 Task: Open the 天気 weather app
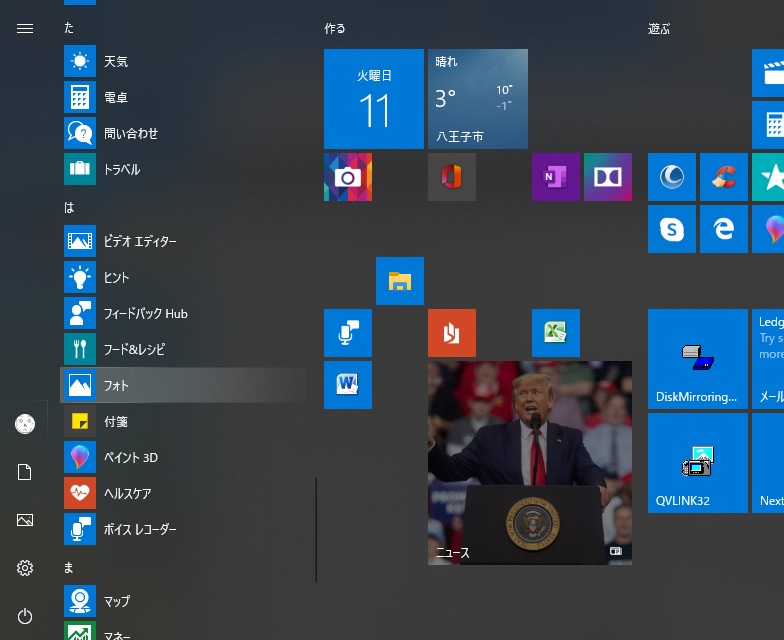pyautogui.click(x=185, y=61)
